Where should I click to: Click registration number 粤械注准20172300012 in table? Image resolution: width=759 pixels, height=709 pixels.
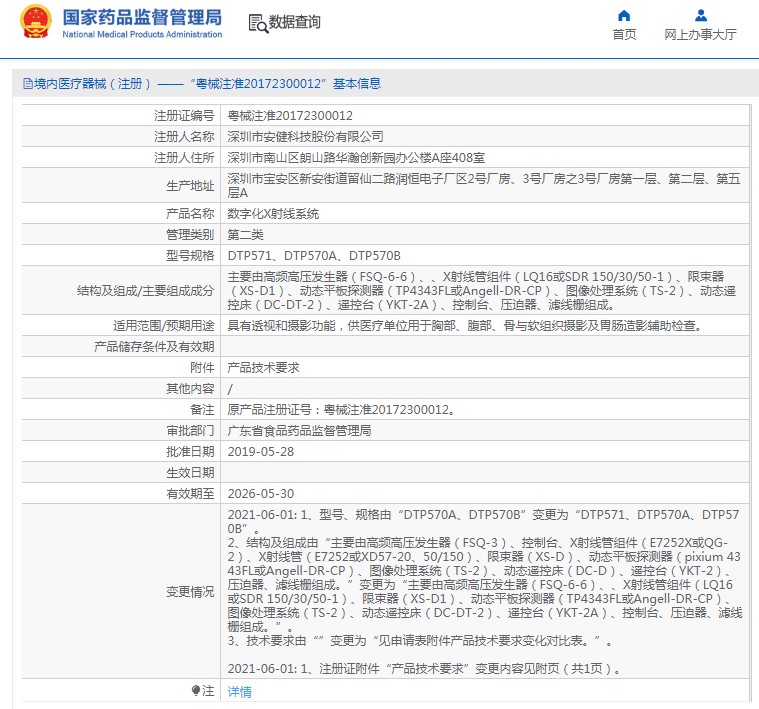coord(290,116)
